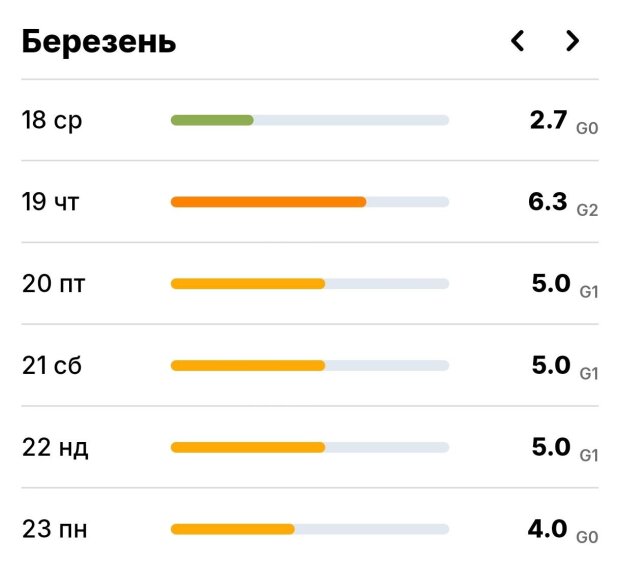Click the 5.0 value for 22 нд
The width and height of the screenshot is (620, 567).
click(551, 446)
